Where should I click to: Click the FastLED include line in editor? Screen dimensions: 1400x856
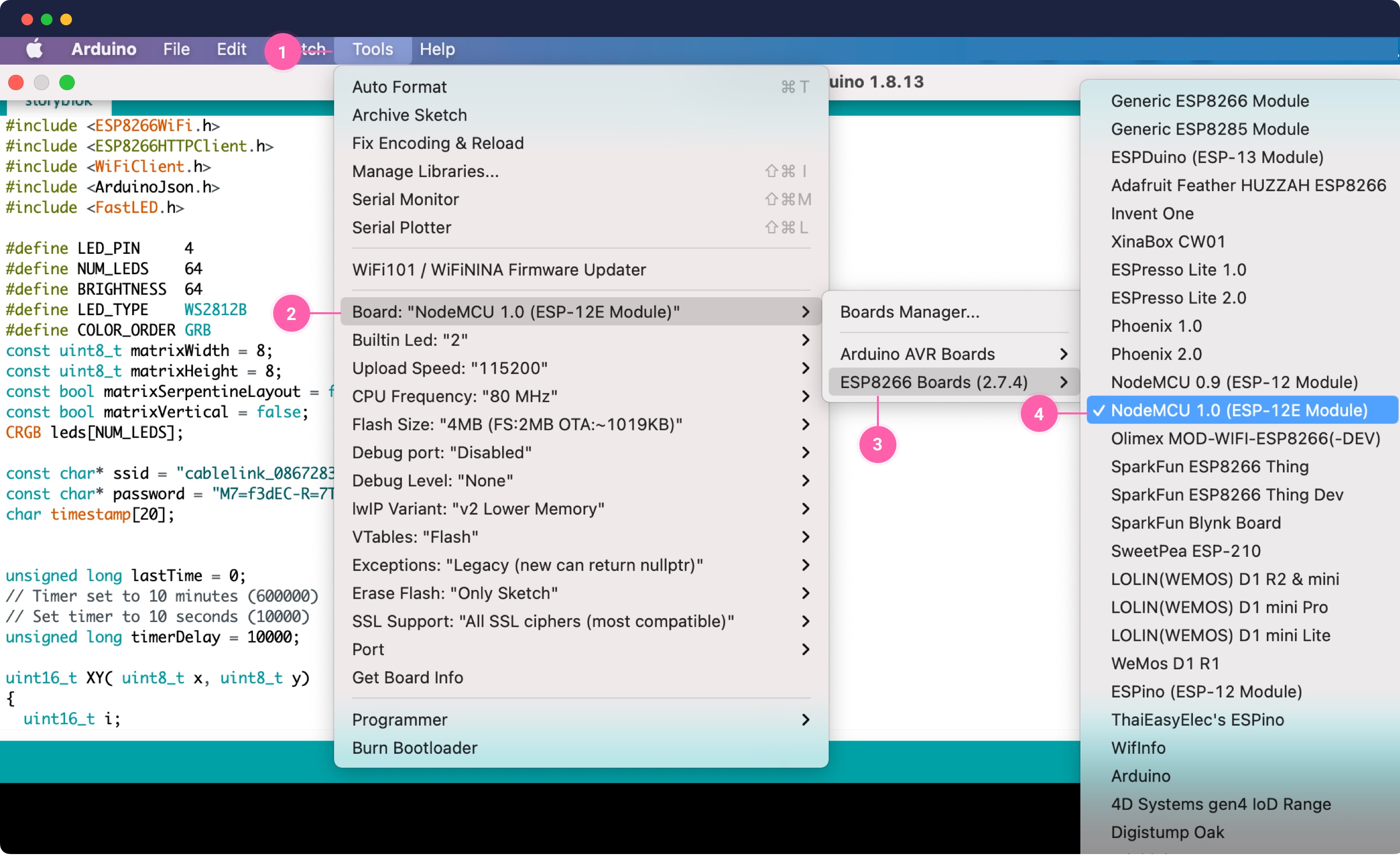click(x=95, y=208)
